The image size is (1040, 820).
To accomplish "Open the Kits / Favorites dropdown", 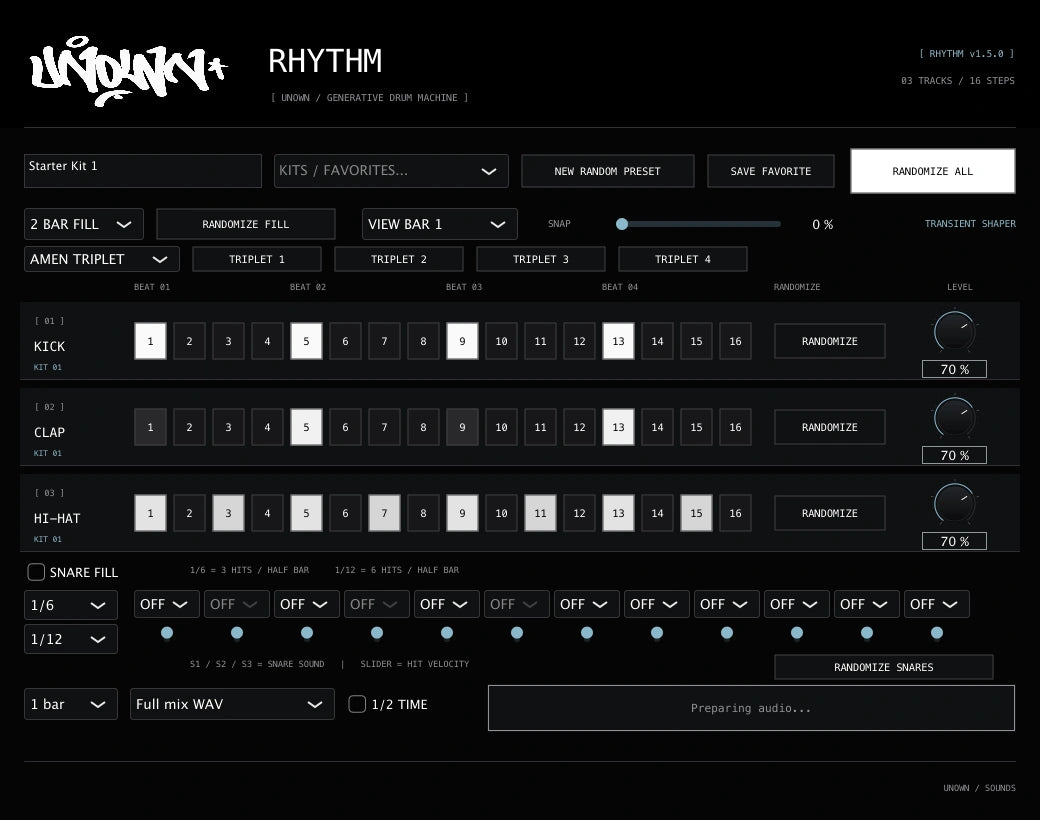I will 391,171.
